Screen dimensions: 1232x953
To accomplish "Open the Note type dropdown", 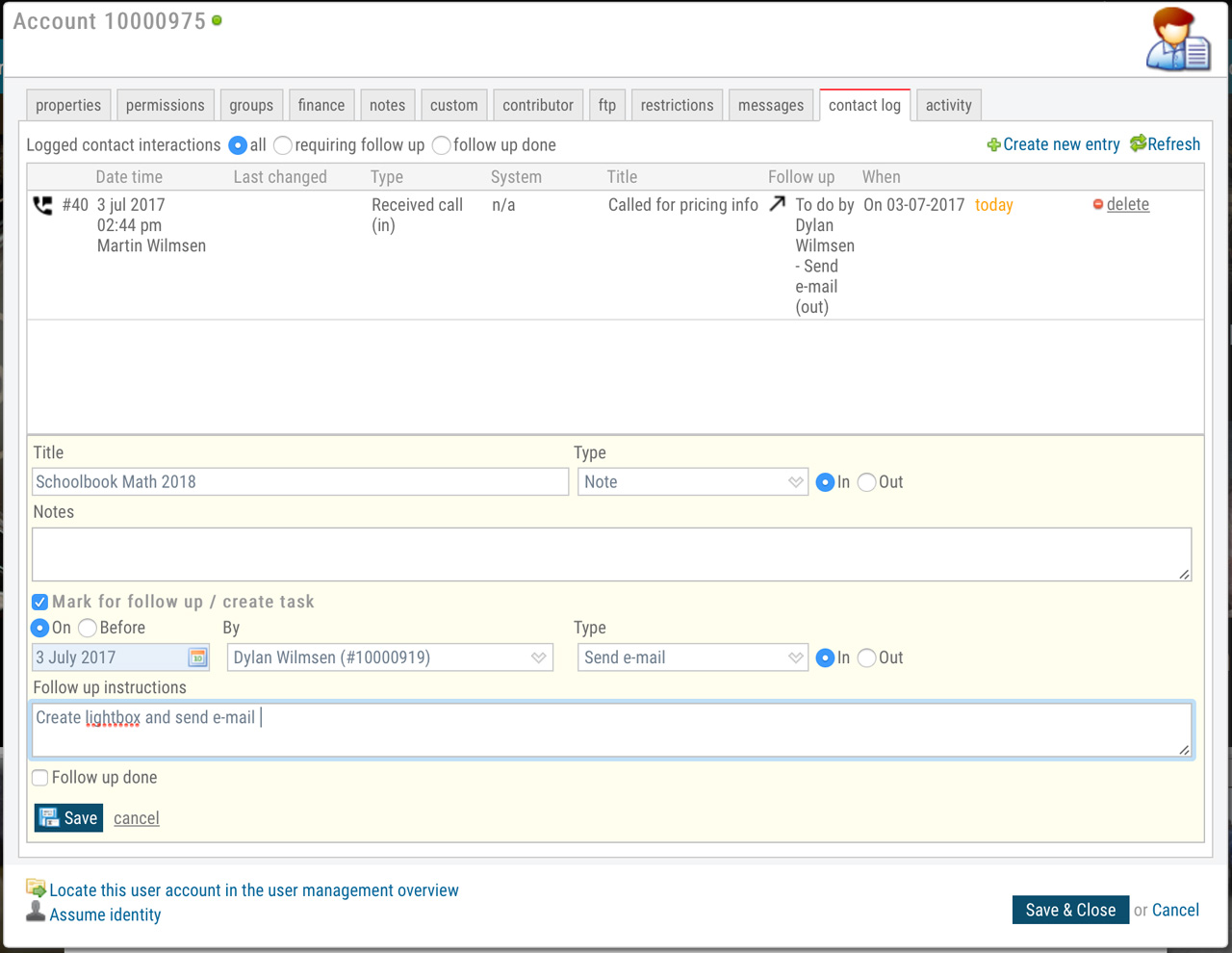I will 693,482.
